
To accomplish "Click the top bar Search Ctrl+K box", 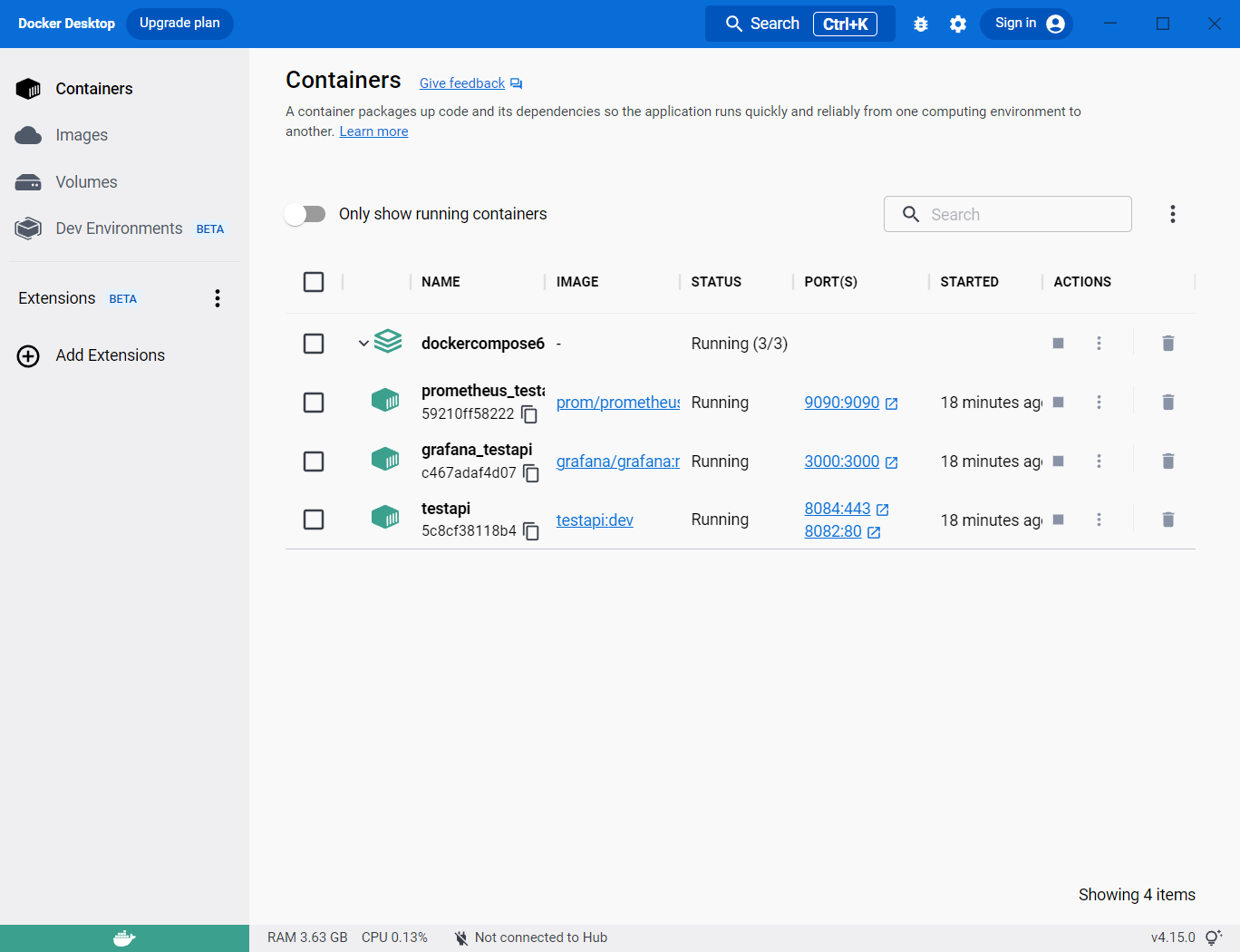I will [x=800, y=24].
